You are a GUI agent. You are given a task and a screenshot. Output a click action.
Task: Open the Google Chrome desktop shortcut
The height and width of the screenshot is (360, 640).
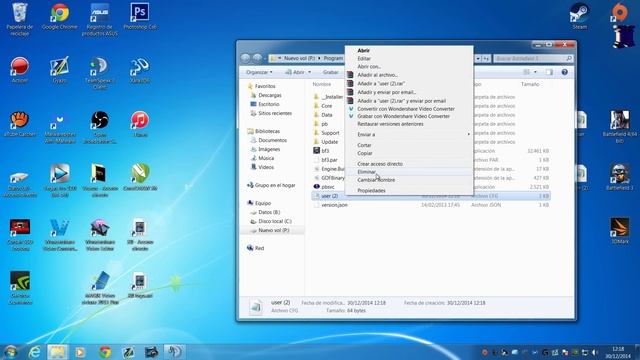pyautogui.click(x=60, y=16)
